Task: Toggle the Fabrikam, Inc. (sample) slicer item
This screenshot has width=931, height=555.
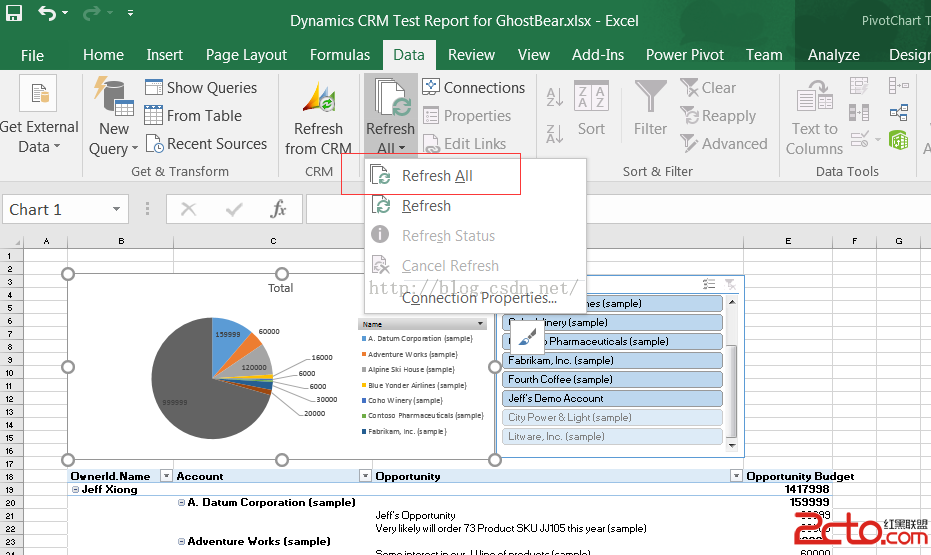Action: pos(612,360)
